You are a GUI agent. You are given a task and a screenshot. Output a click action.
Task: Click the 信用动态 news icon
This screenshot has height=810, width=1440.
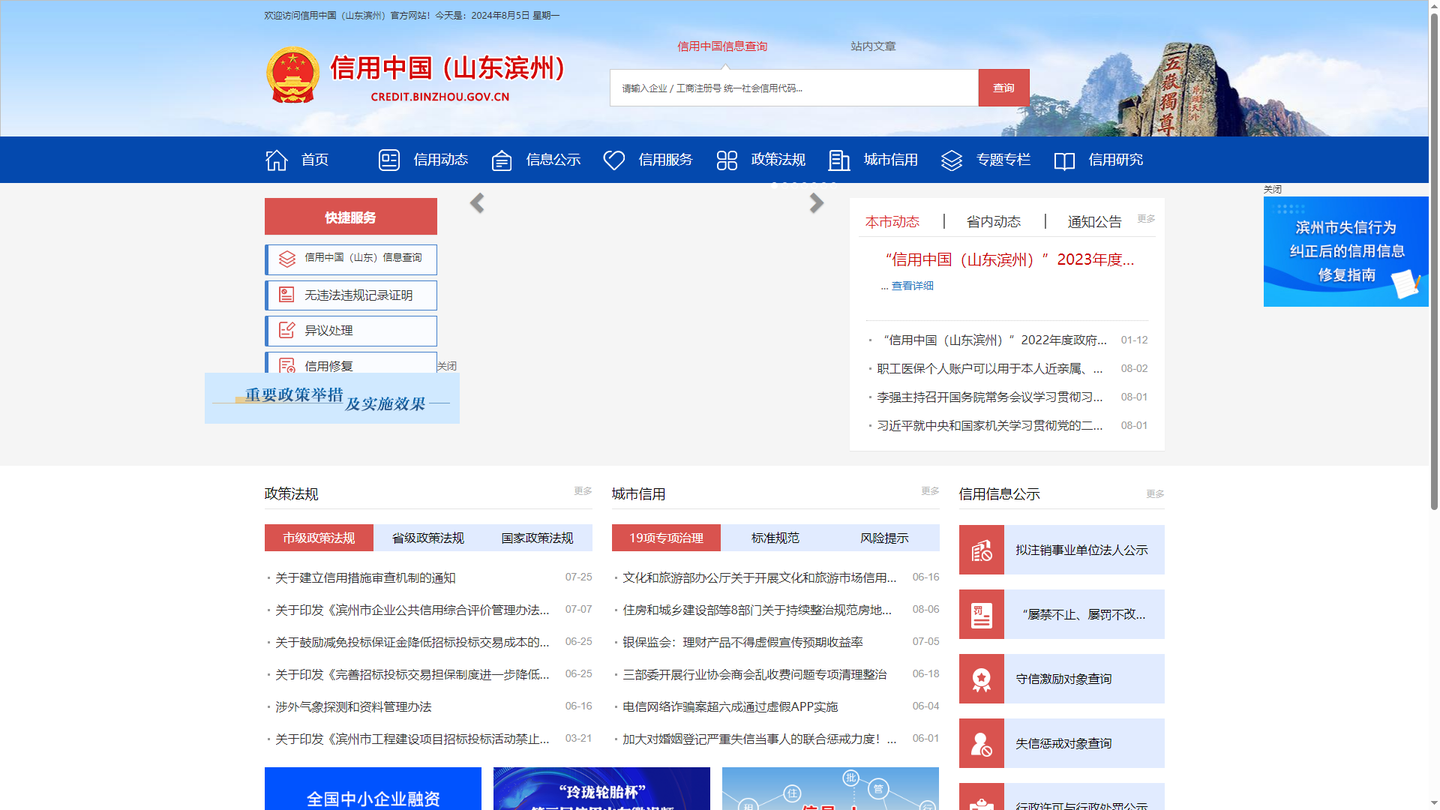coord(389,160)
